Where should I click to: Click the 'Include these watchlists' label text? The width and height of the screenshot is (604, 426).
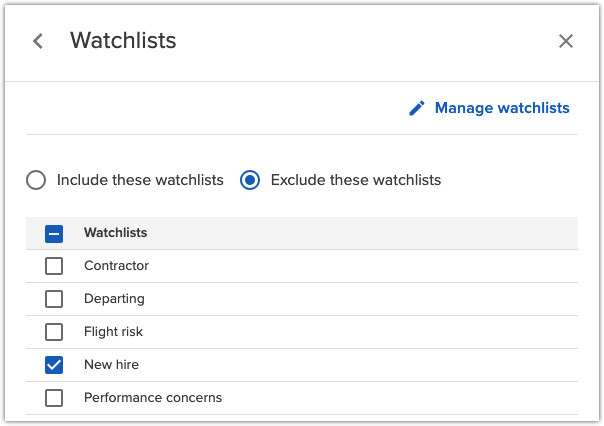click(x=140, y=180)
